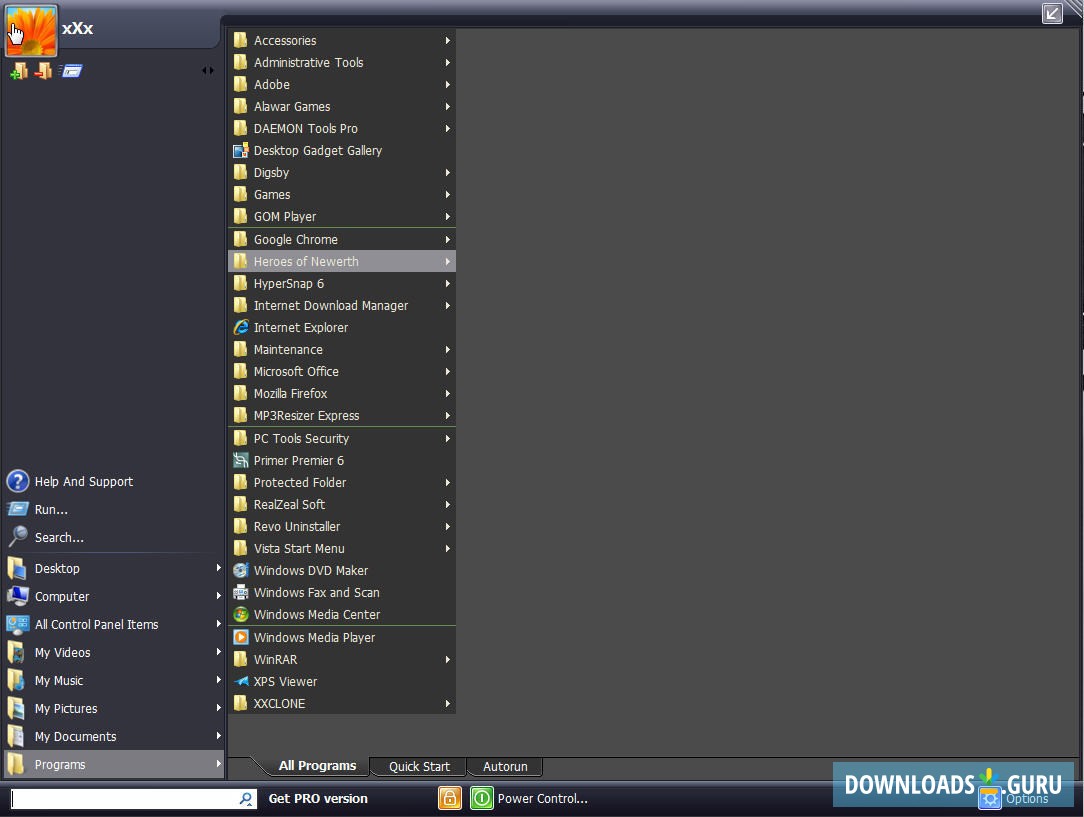Open the XXCLONE folder
The image size is (1084, 817).
pos(342,704)
